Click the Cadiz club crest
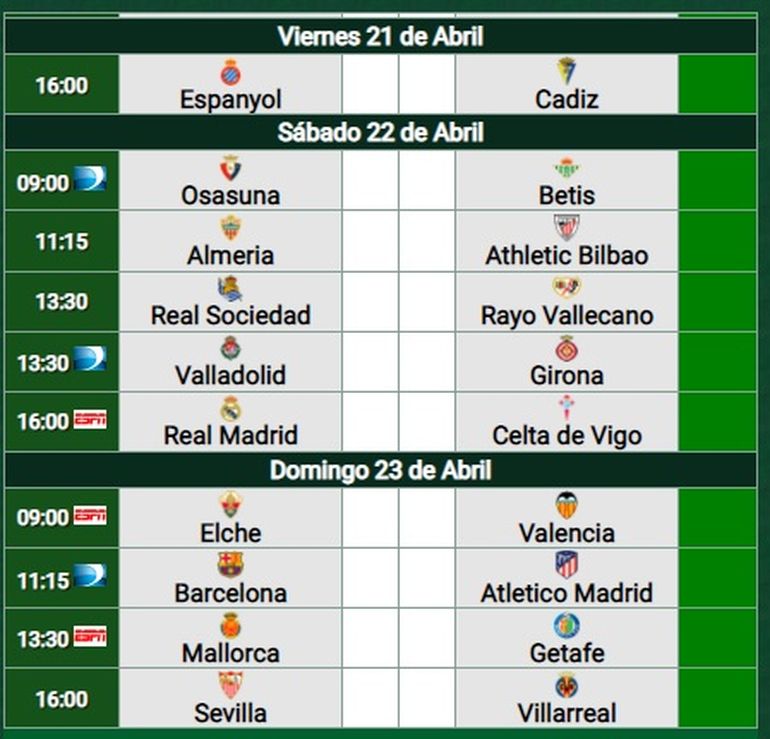770x739 pixels. tap(567, 72)
